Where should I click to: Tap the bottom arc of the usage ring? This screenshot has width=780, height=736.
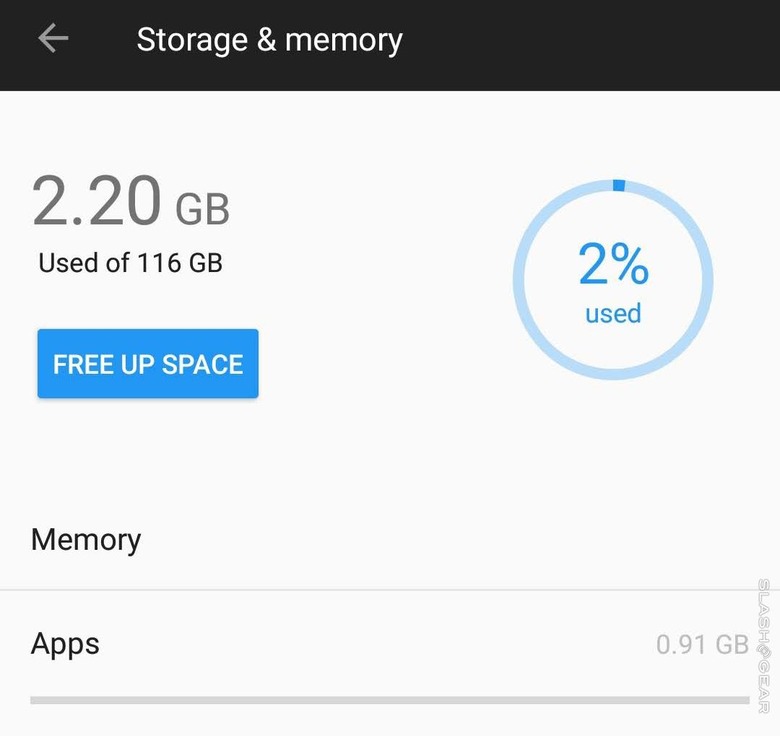pyautogui.click(x=613, y=375)
